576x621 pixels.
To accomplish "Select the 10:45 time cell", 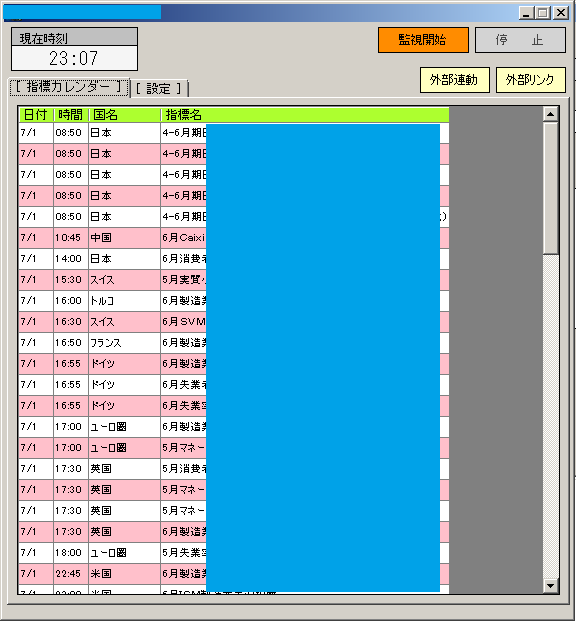I will pyautogui.click(x=71, y=238).
